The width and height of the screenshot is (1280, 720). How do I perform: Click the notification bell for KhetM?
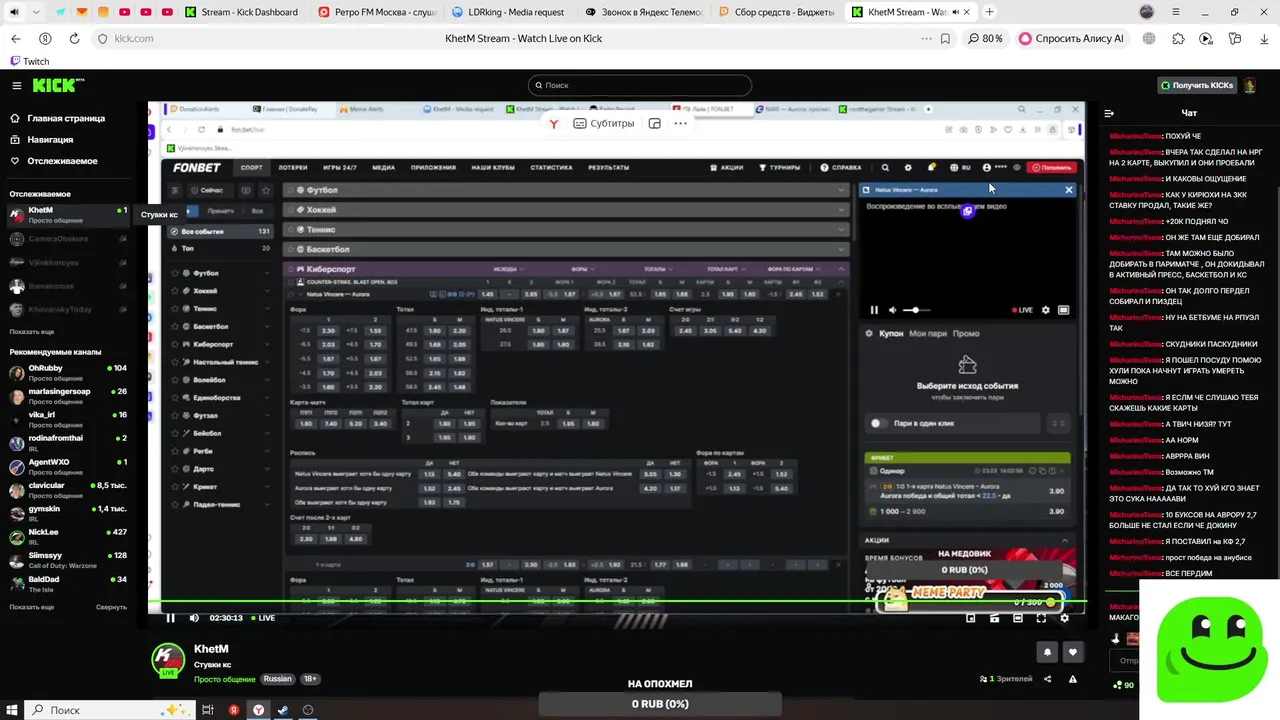tap(1047, 652)
